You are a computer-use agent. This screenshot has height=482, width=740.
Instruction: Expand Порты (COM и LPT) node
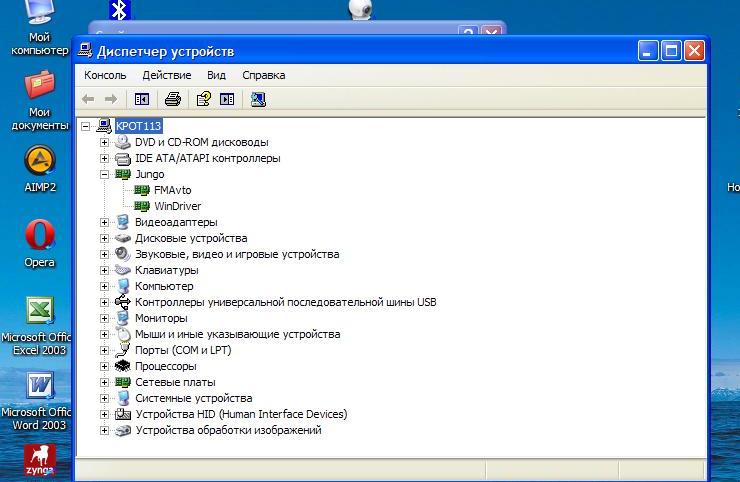104,350
